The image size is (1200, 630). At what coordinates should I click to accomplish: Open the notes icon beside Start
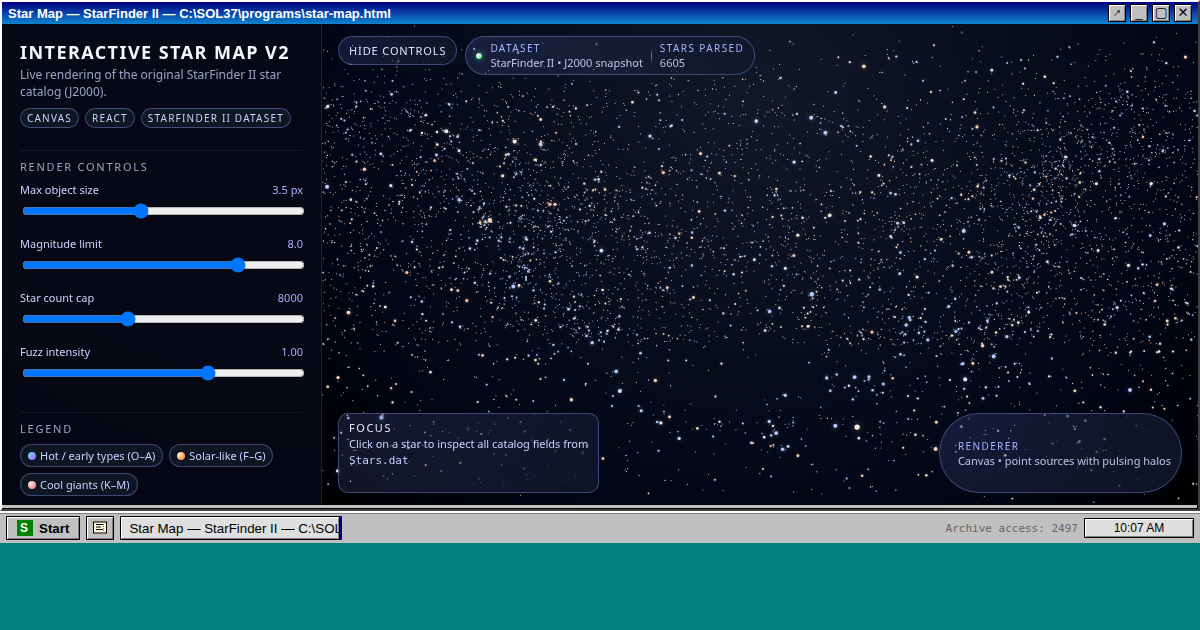100,528
